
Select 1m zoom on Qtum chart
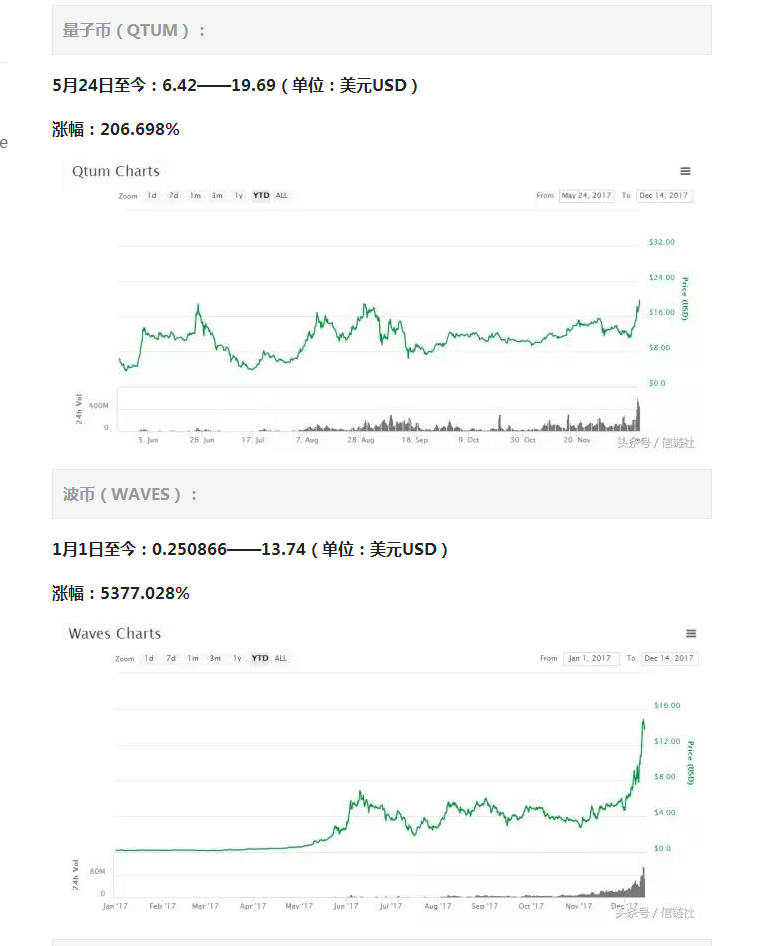click(196, 195)
